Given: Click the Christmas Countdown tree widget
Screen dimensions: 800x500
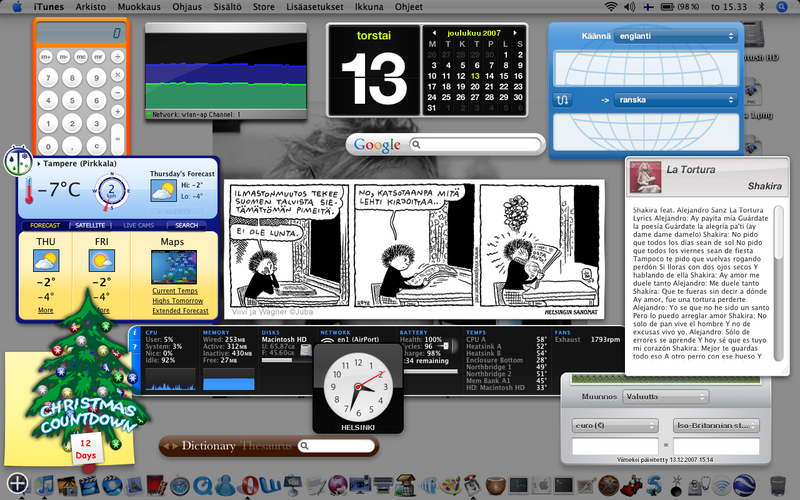Looking at the screenshot, I should coord(89,378).
